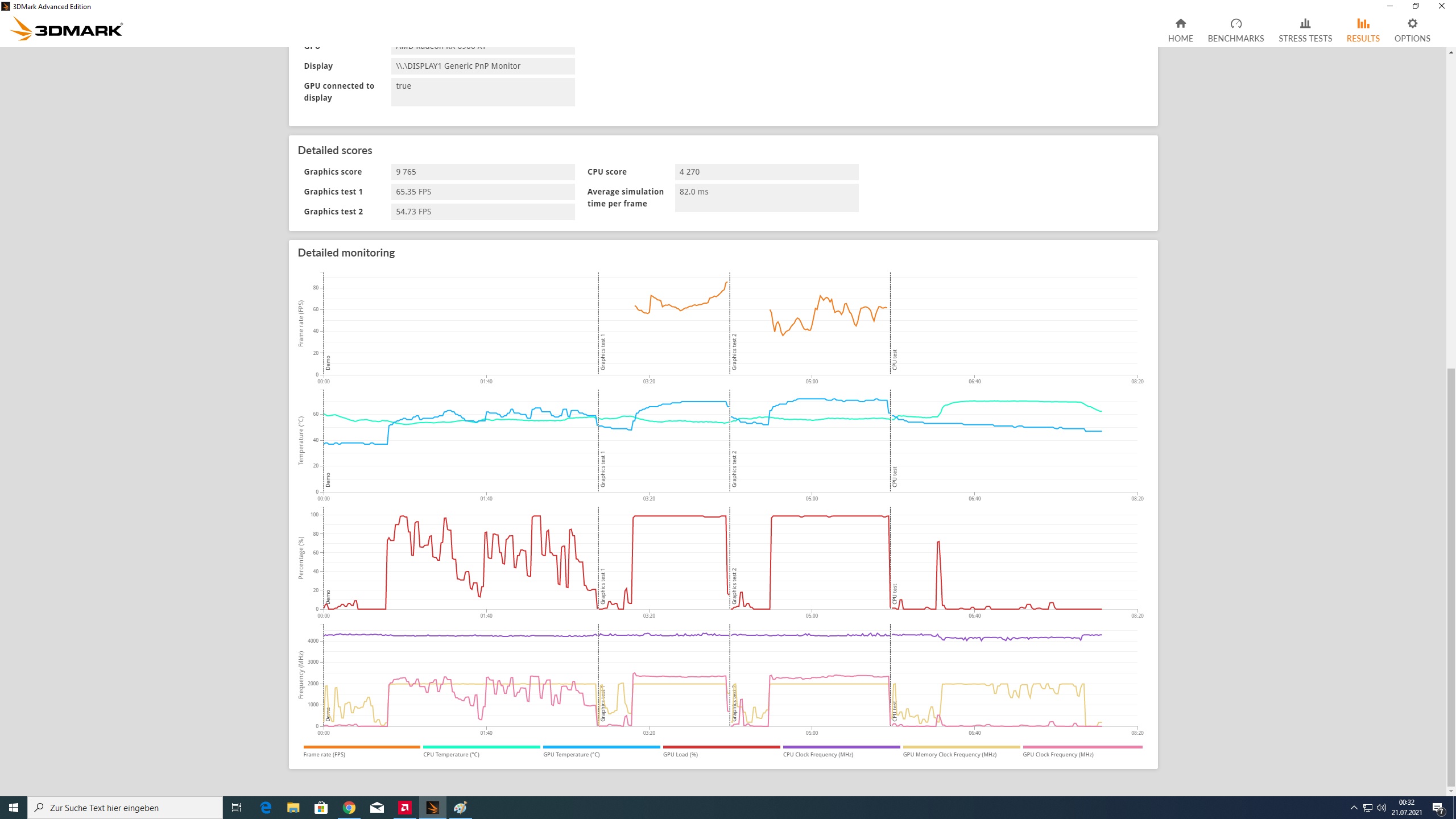
Task: Open Microsoft Edge from taskbar
Action: [266, 807]
